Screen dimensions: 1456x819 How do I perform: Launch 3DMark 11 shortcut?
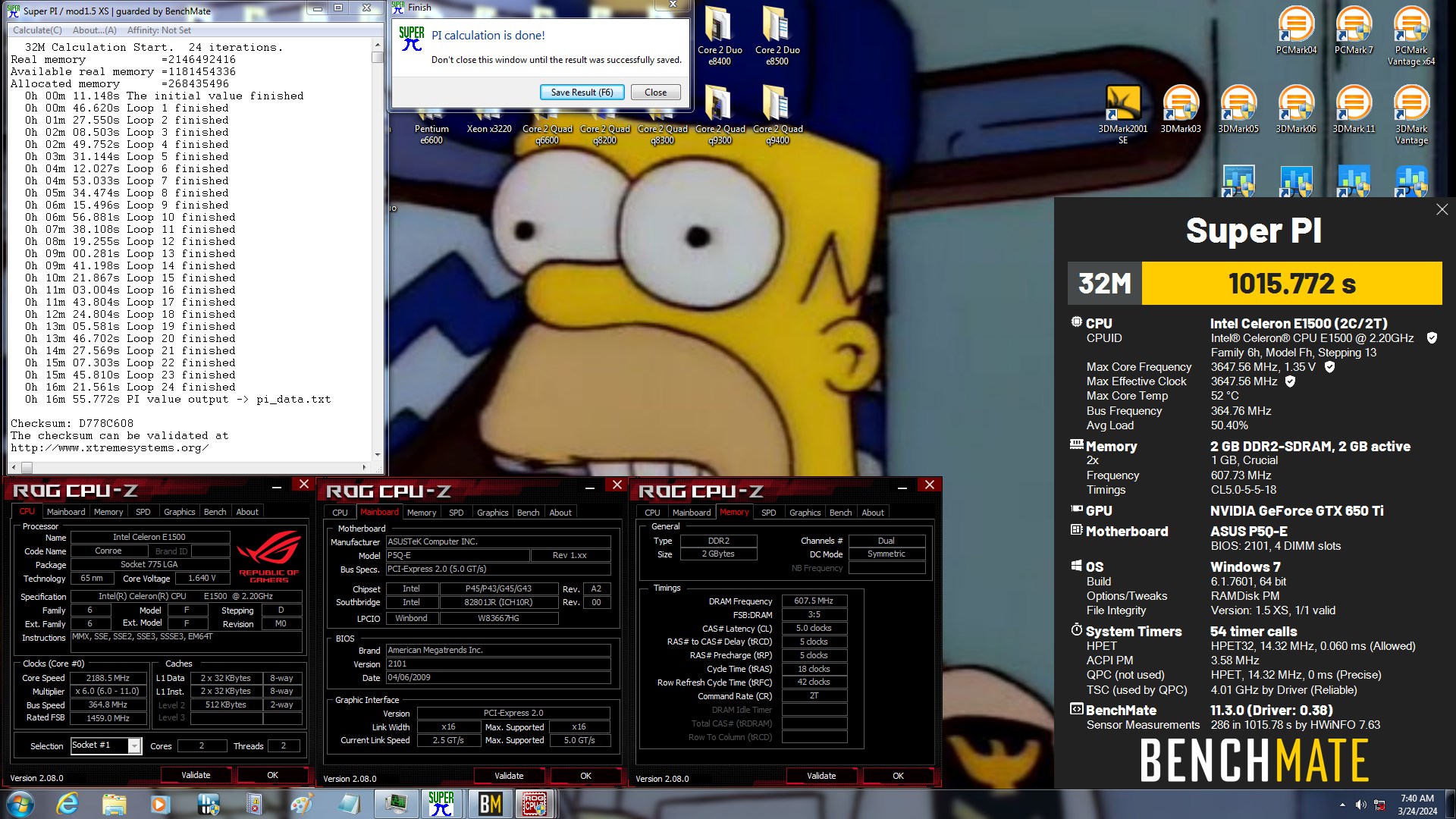pyautogui.click(x=1354, y=109)
